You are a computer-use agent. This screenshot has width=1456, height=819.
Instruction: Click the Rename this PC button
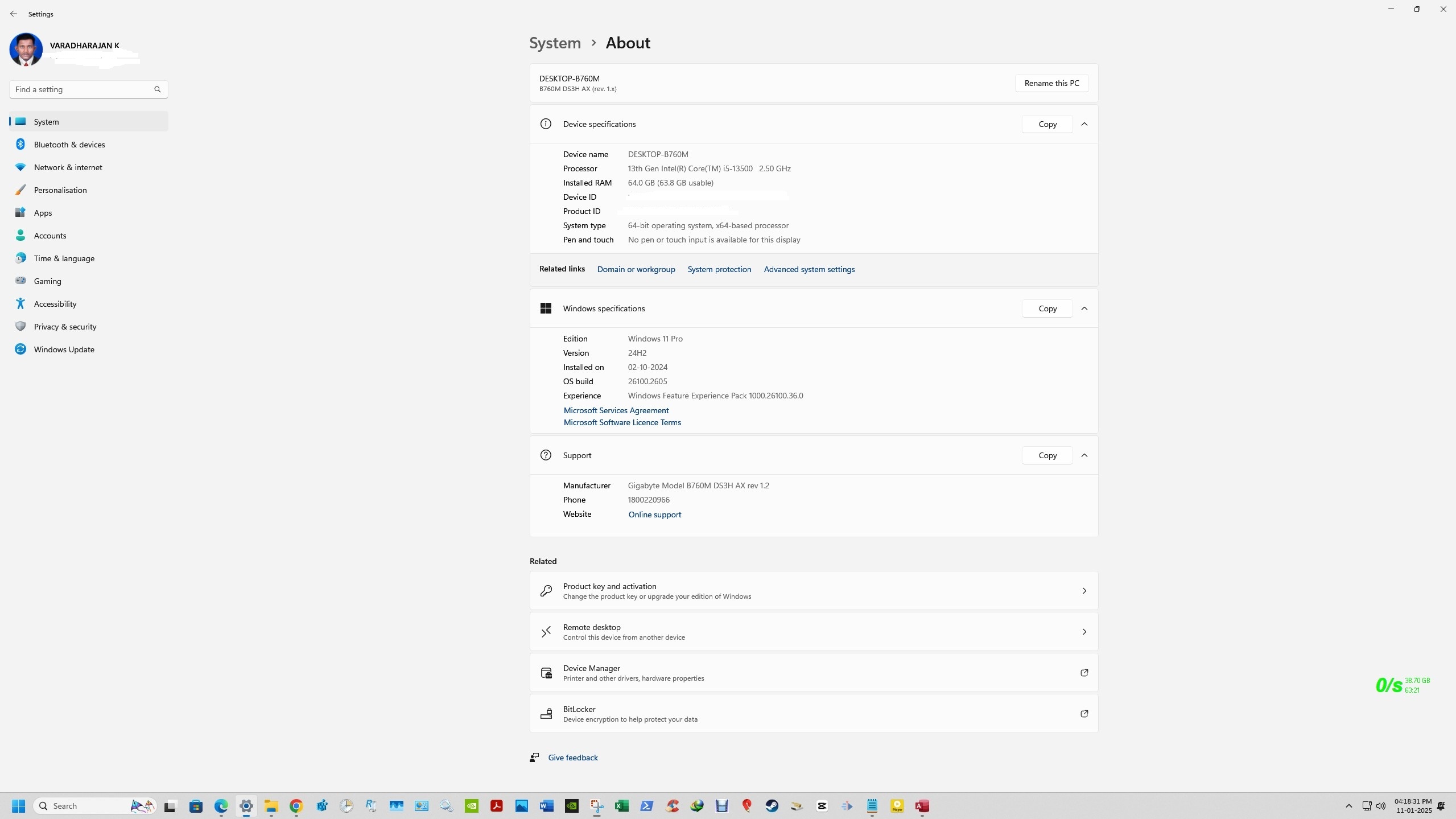click(x=1051, y=83)
